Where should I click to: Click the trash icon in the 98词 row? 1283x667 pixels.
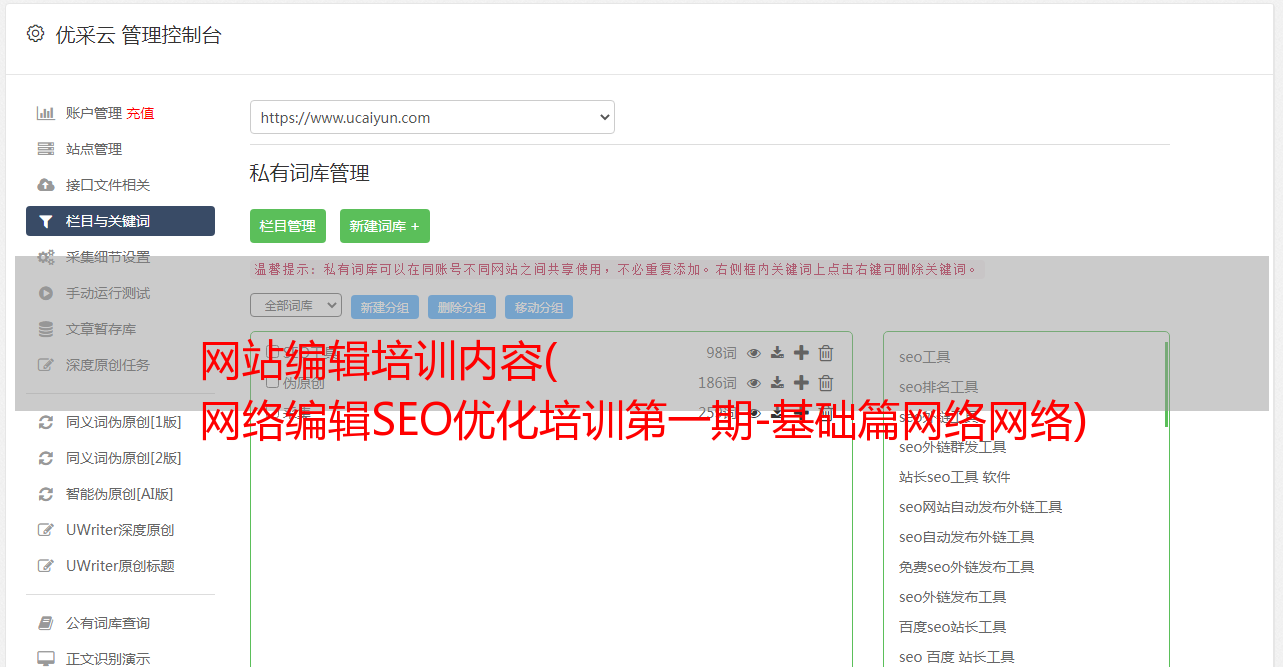pos(826,353)
